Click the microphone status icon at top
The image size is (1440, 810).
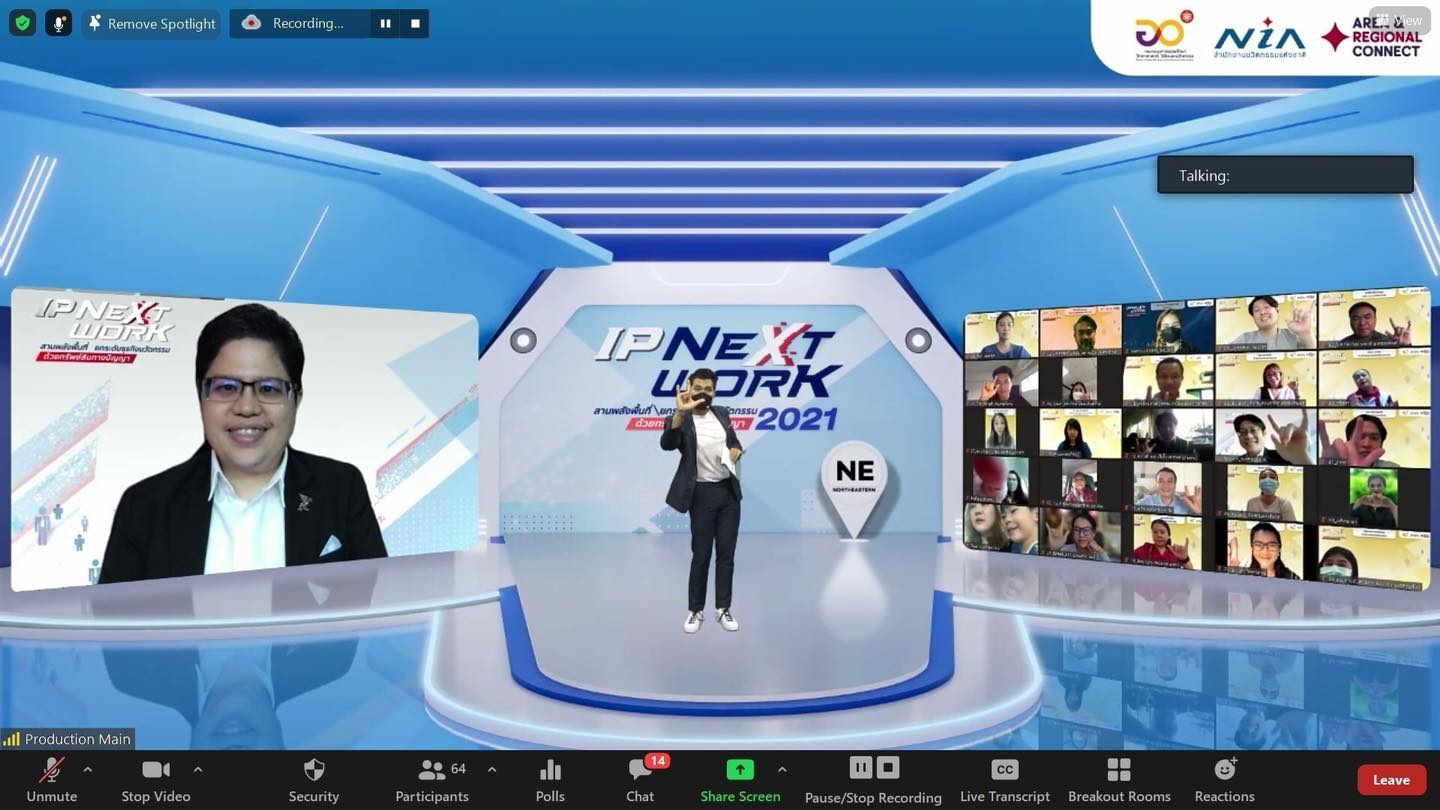click(x=58, y=23)
